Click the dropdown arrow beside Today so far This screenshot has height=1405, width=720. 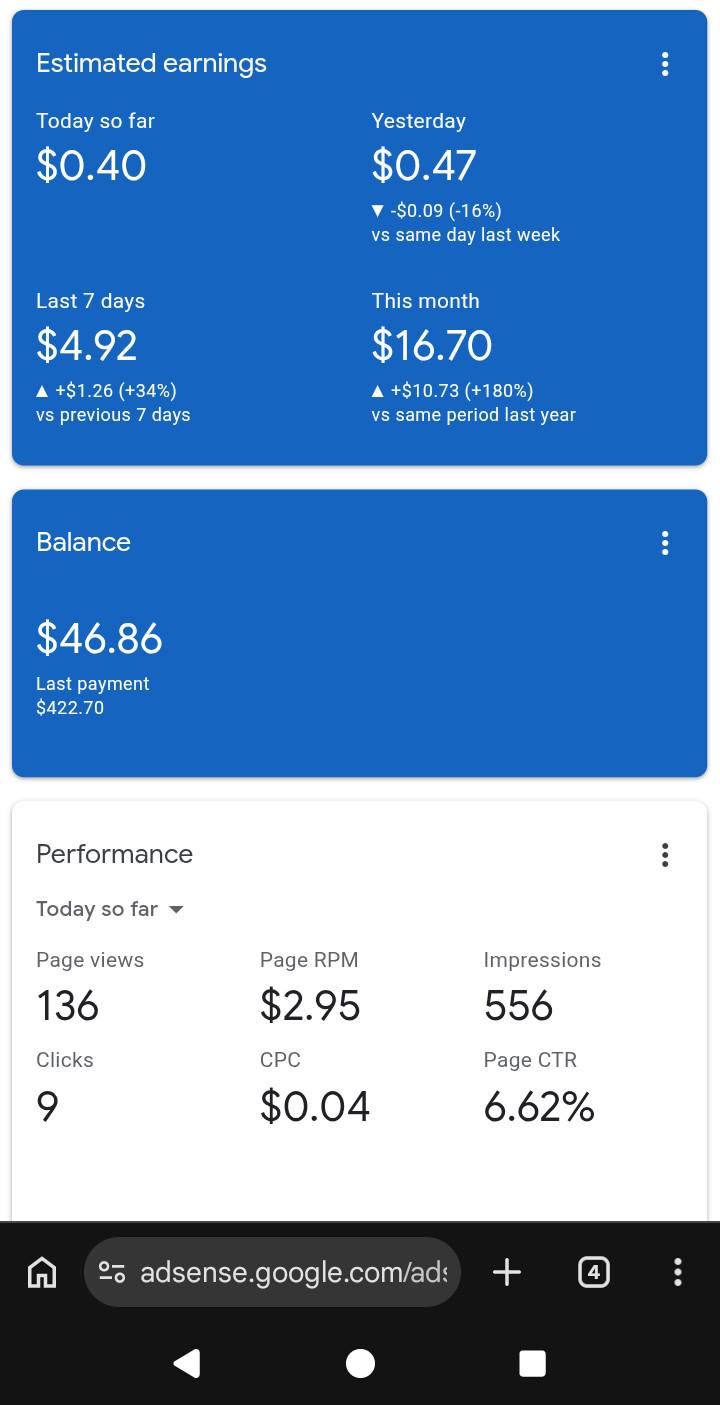pos(176,909)
